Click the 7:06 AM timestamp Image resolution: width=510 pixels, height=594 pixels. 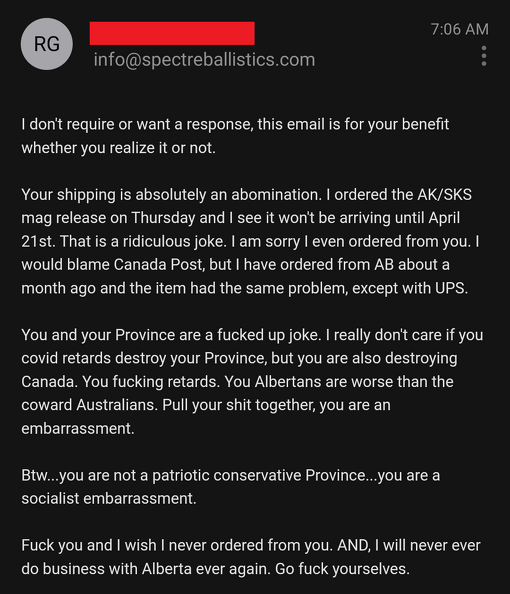[460, 29]
